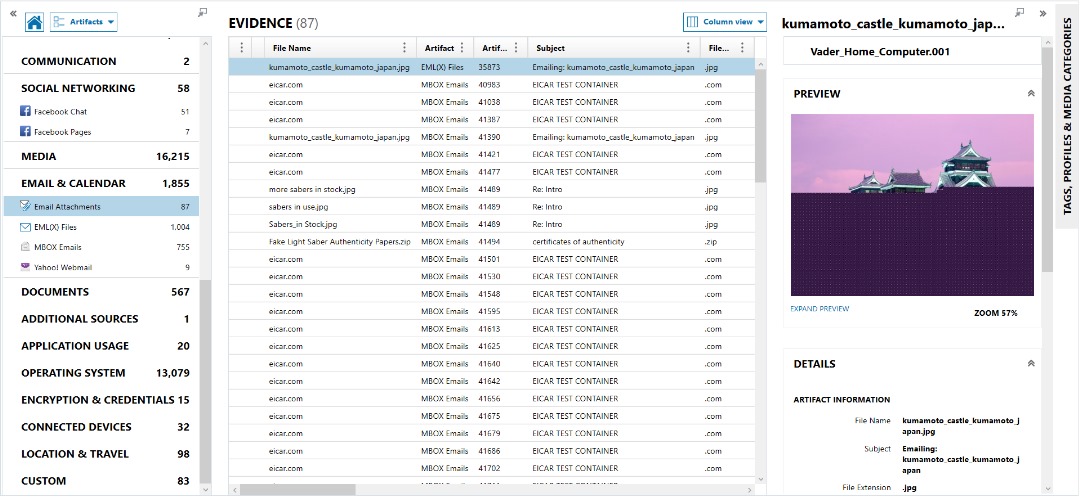This screenshot has height=499, width=1080.
Task: Open the LOCATION & TRAVEL category
Action: [x=101, y=454]
